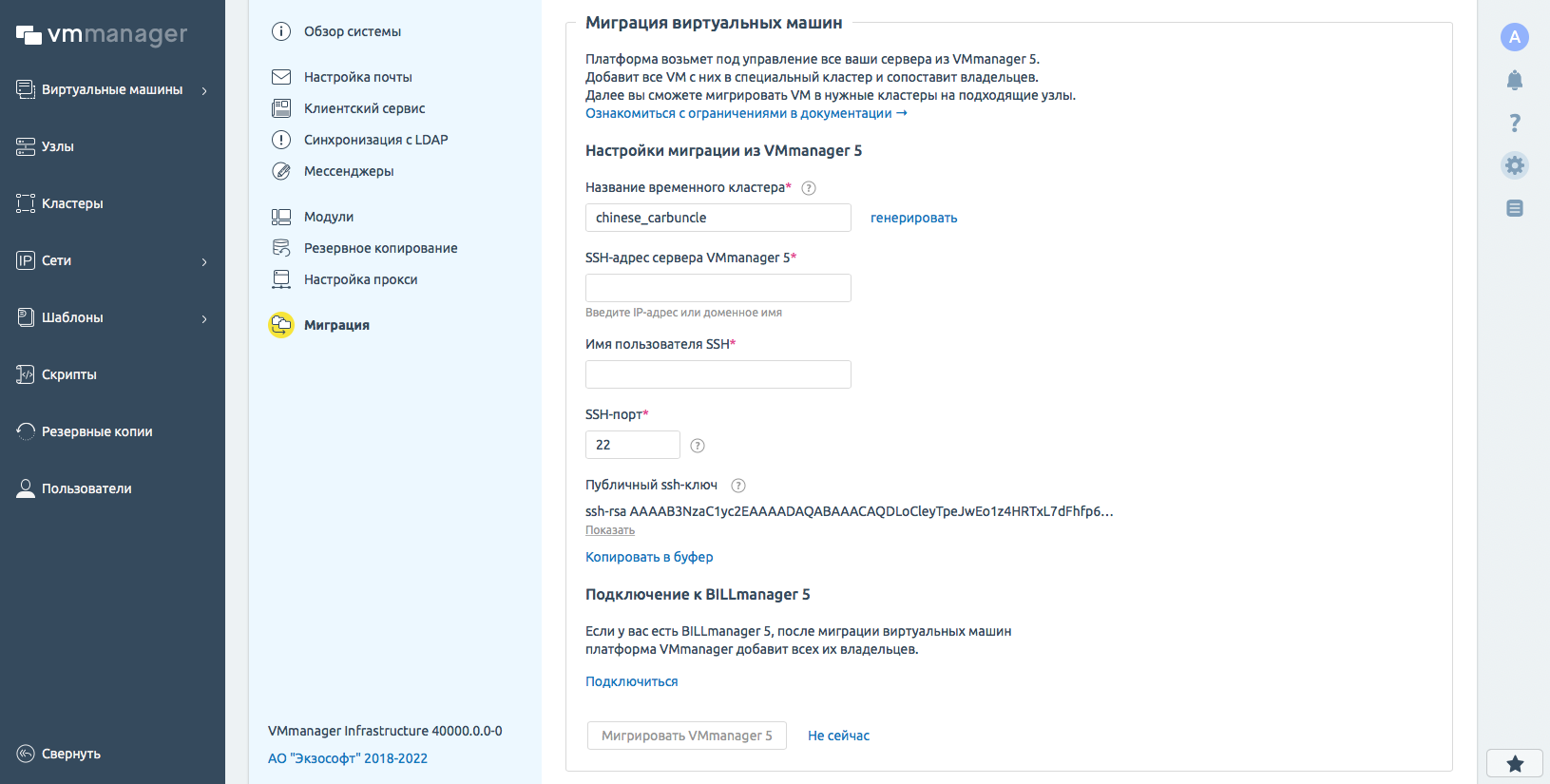Open Клиентский сервис section
Viewport: 1550px width, 784px height.
(365, 108)
